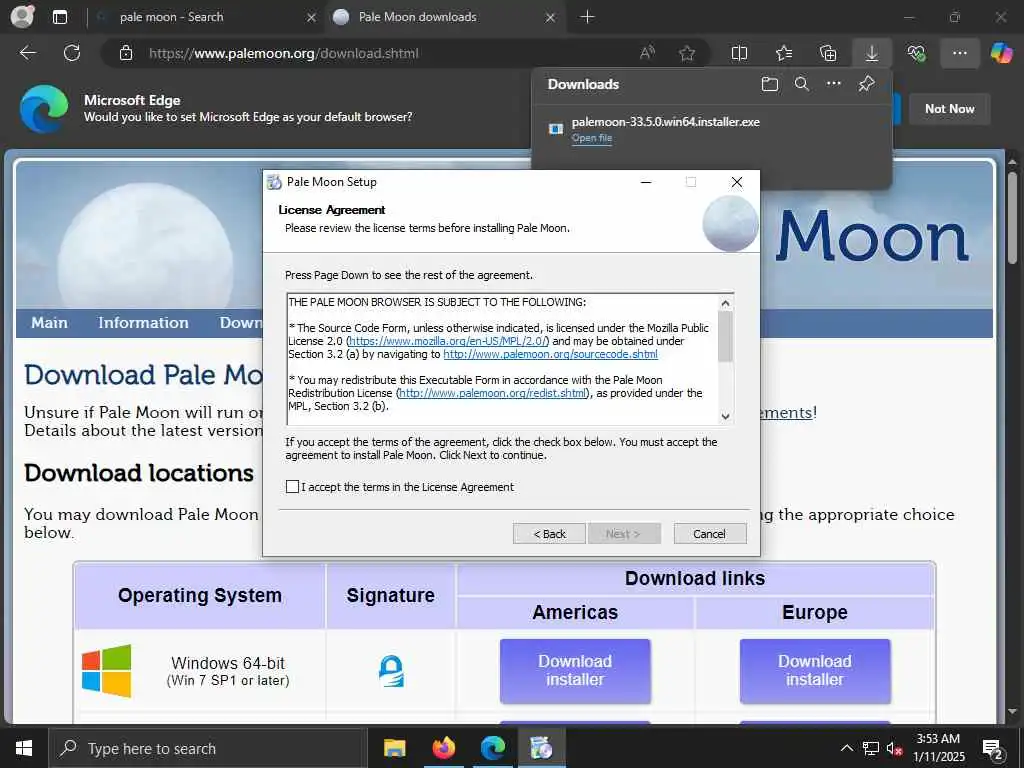Open the downloads folder icon in Downloads panel
The width and height of the screenshot is (1024, 768).
coord(770,84)
